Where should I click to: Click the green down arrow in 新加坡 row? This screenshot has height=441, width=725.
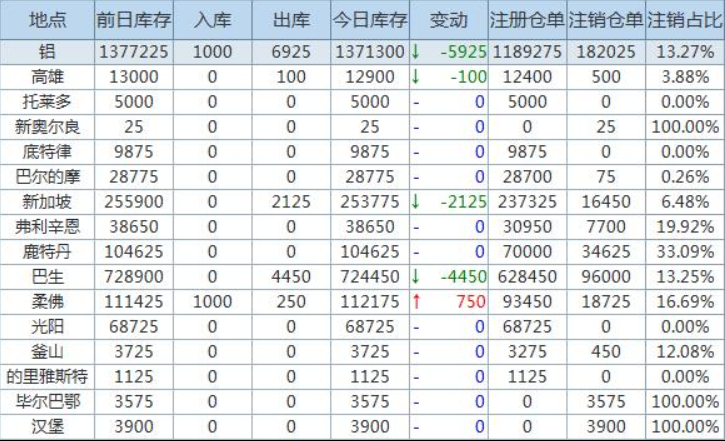point(416,202)
